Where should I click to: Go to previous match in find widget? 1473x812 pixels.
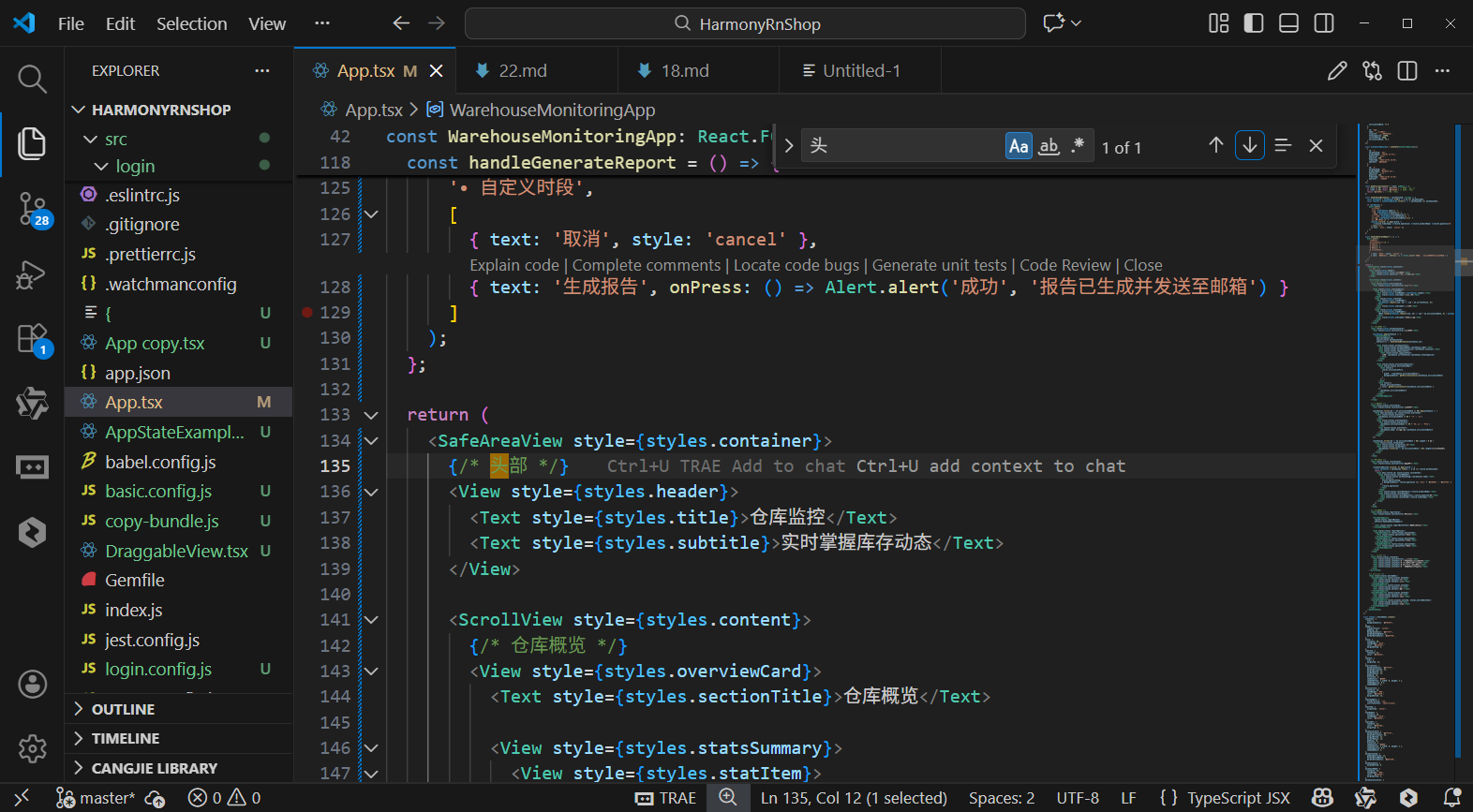point(1216,145)
